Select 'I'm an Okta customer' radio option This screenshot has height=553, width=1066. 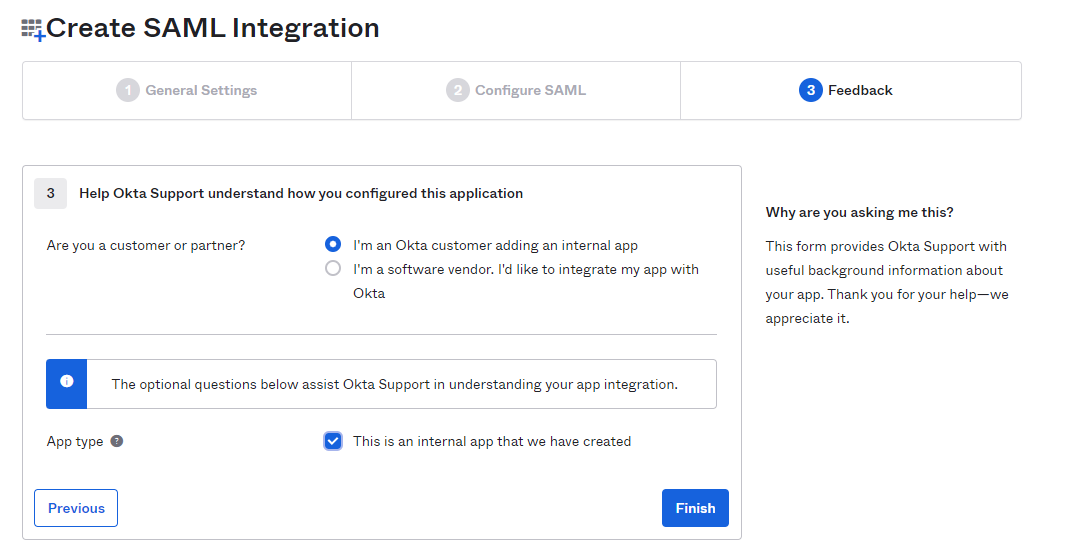332,244
